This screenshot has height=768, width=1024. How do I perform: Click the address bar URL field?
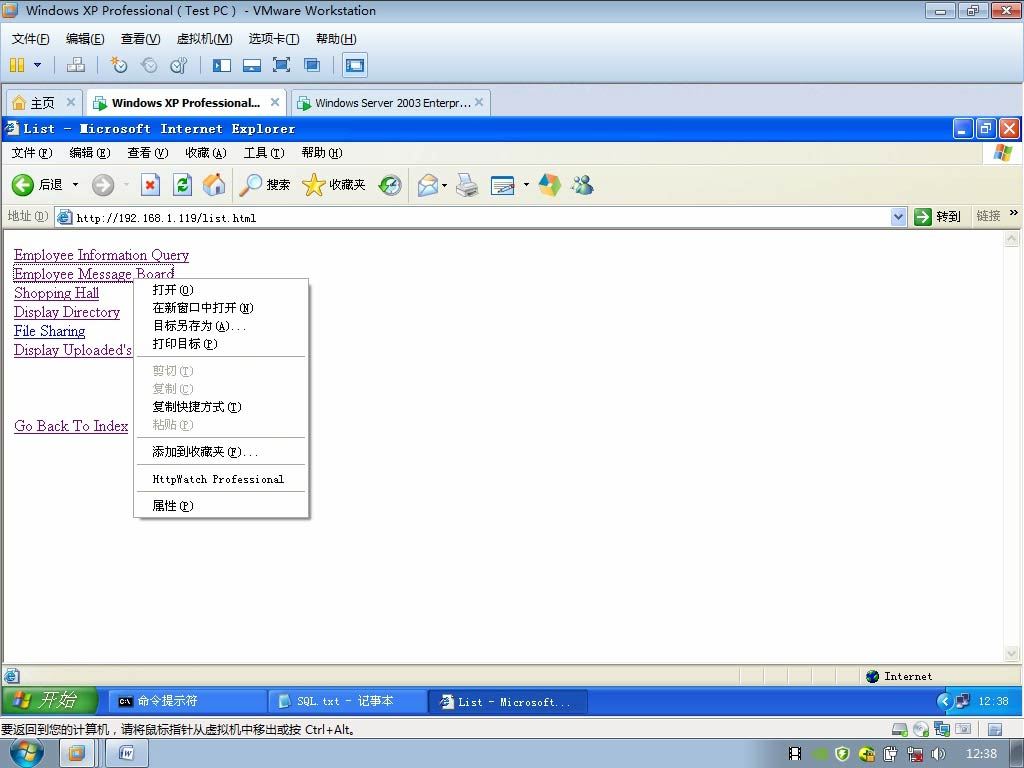[480, 217]
